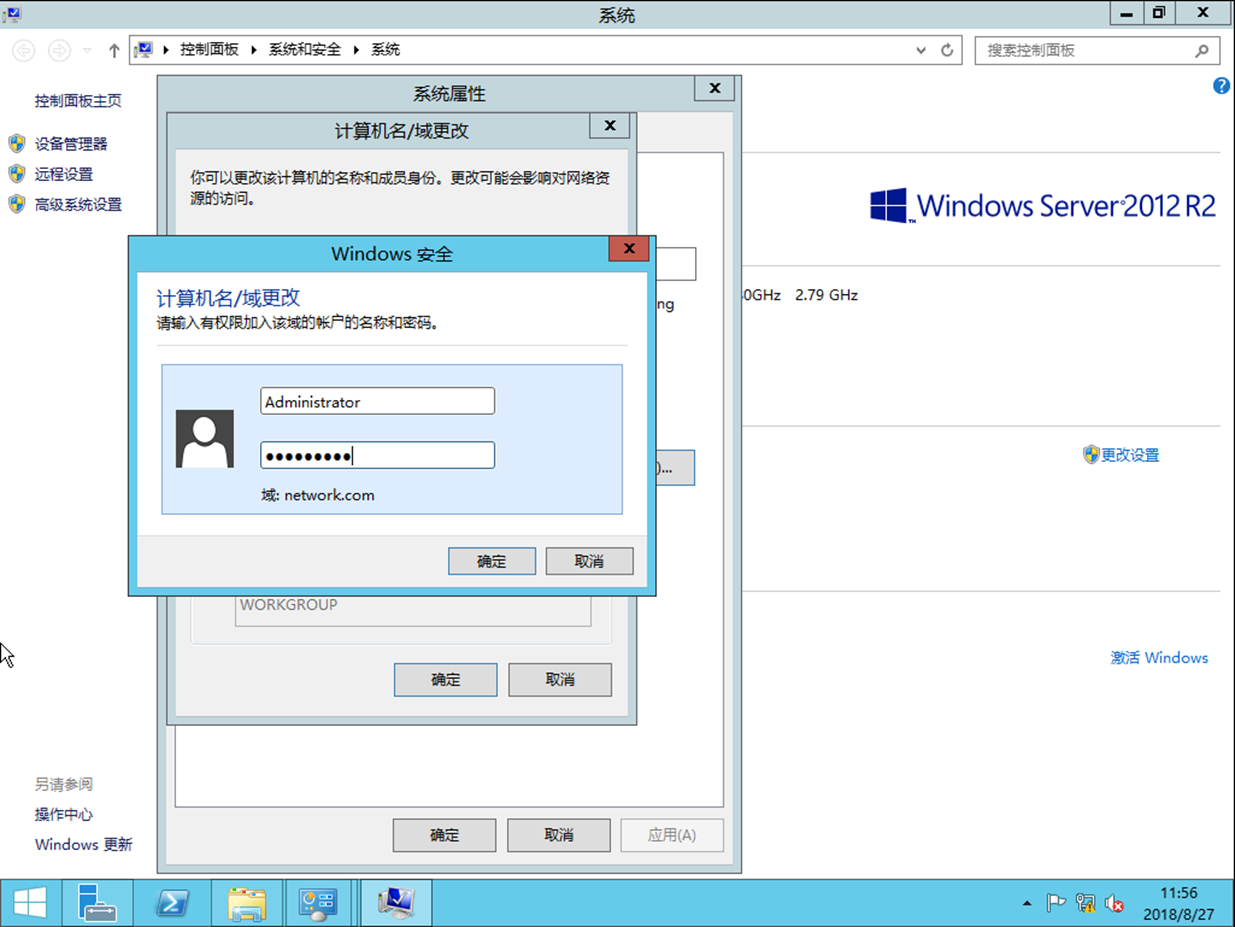1235x927 pixels.
Task: Click the shield icon beside 高级系统设置
Action: [x=17, y=203]
